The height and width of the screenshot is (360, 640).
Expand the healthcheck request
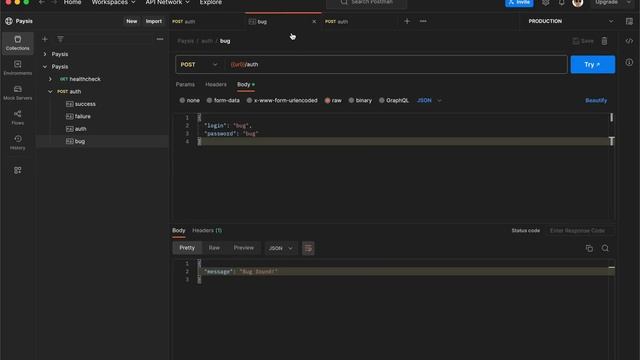click(x=50, y=79)
